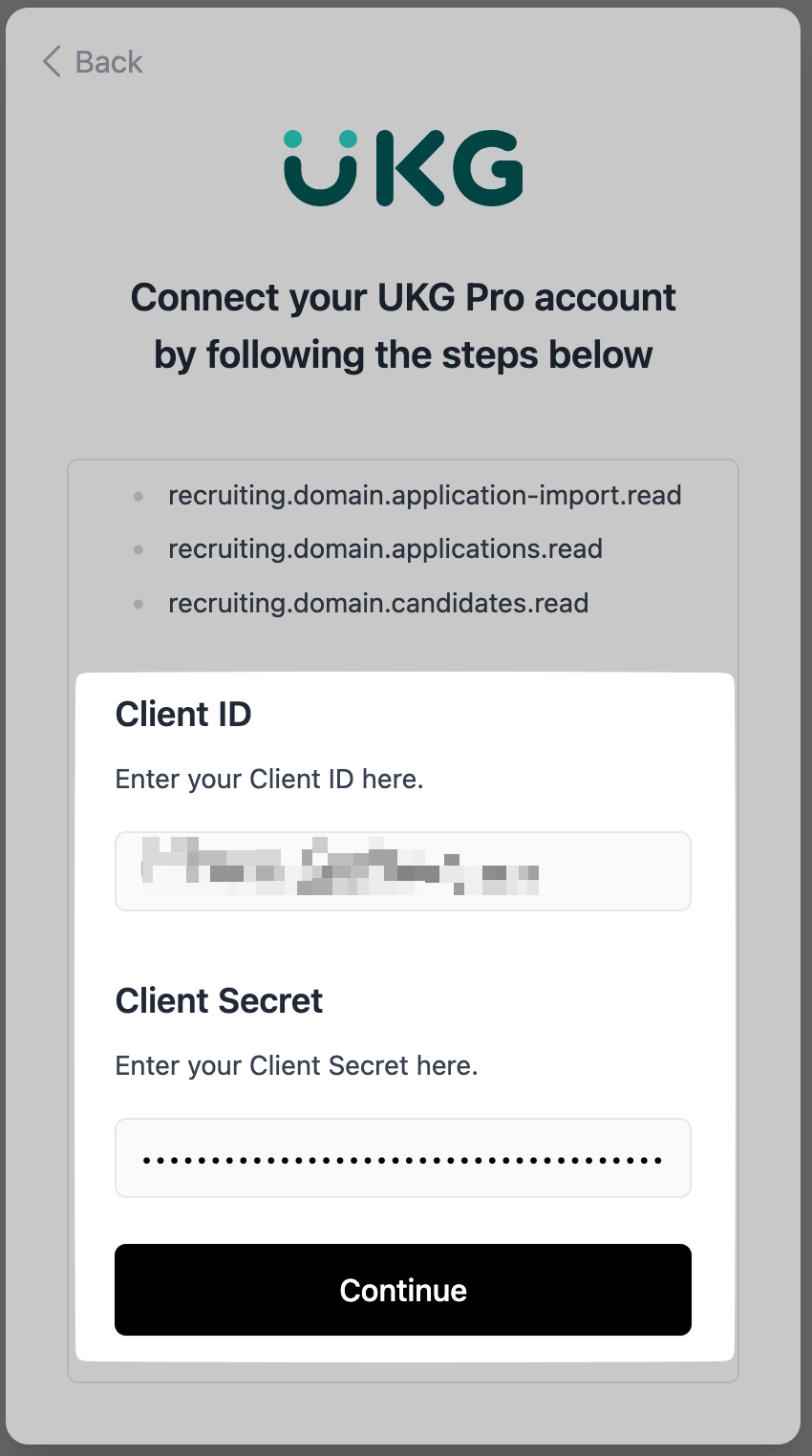Click the "by following the steps below" heading line
This screenshot has height=1456, width=812.
[x=403, y=354]
